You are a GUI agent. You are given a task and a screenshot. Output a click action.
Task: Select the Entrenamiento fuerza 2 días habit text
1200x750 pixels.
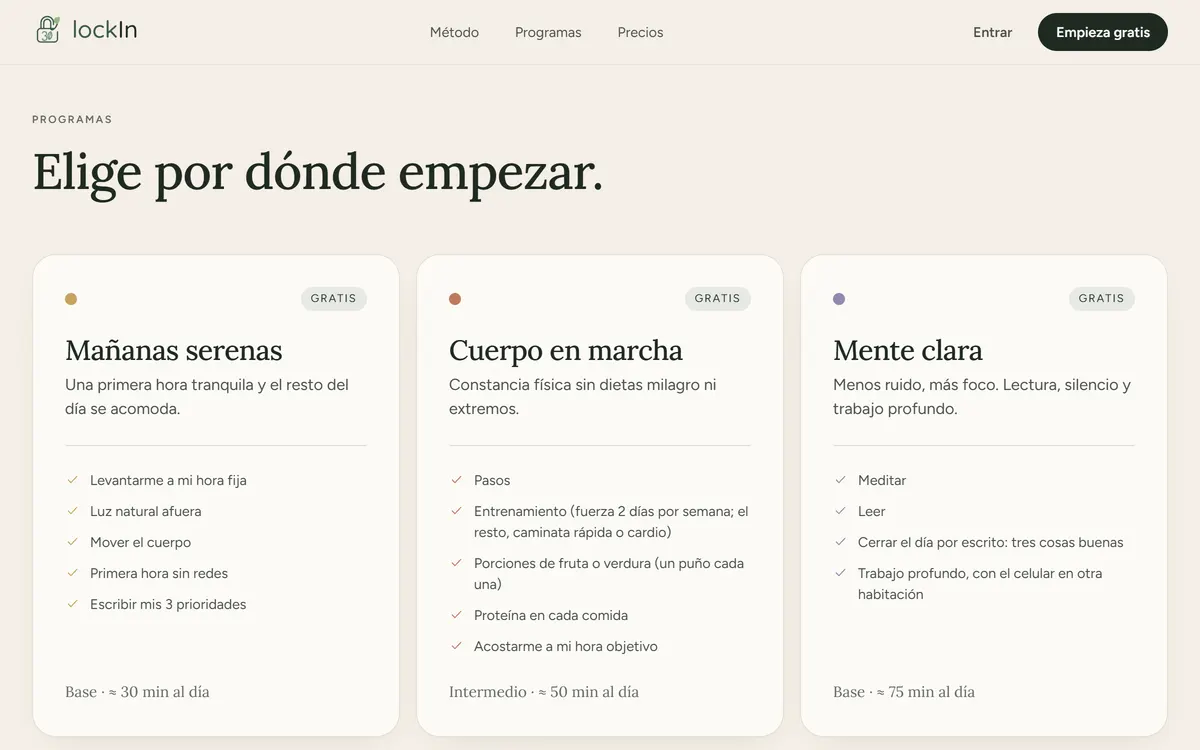(612, 522)
